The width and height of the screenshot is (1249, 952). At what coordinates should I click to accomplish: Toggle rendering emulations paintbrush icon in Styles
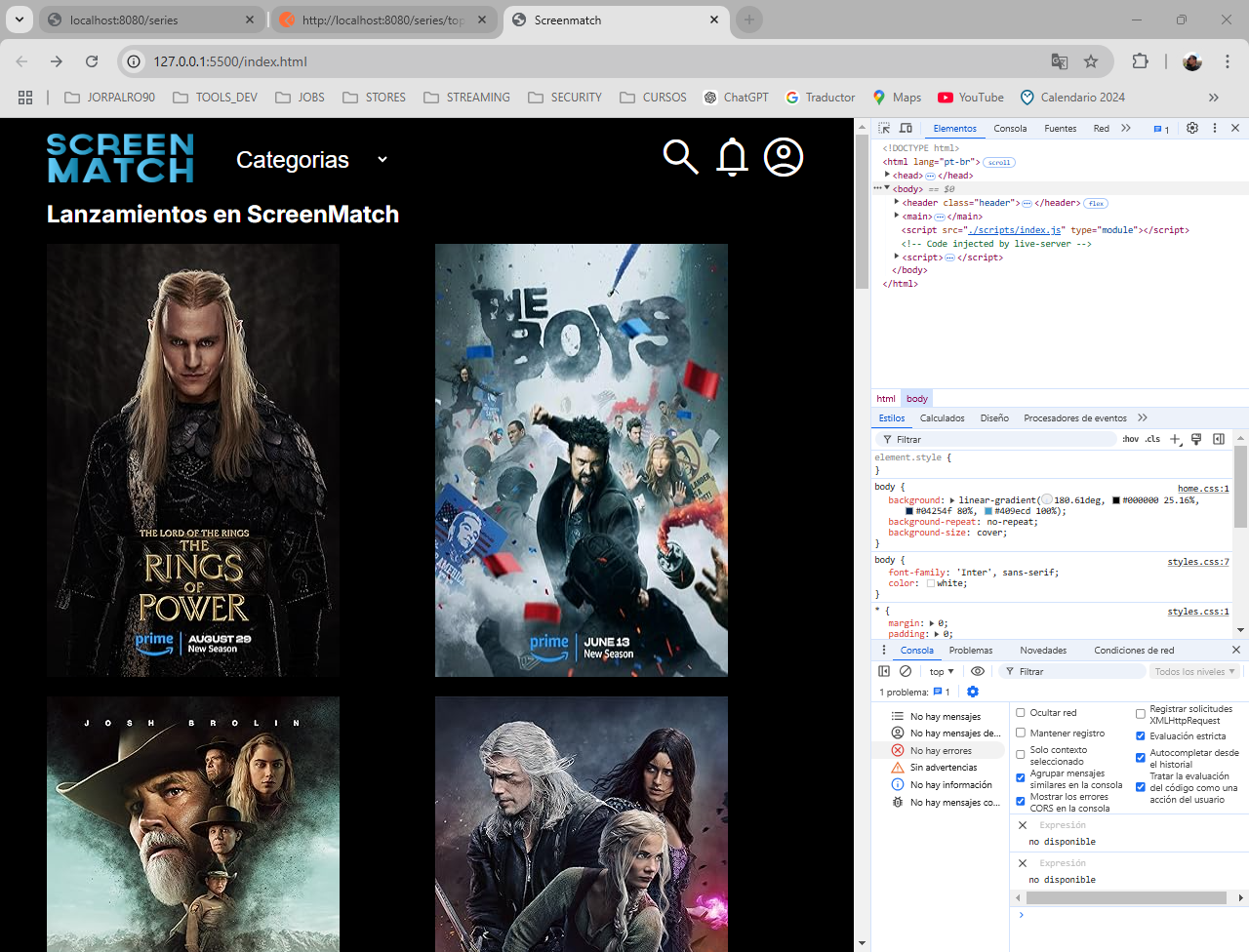pyautogui.click(x=1196, y=439)
